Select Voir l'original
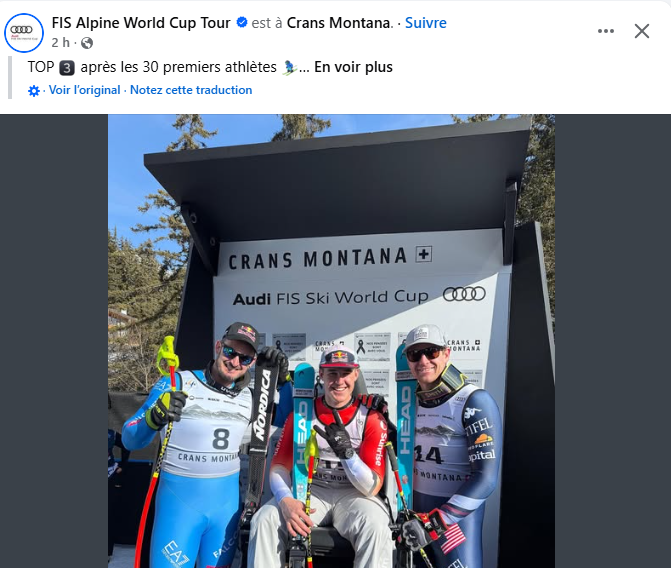 (x=84, y=90)
